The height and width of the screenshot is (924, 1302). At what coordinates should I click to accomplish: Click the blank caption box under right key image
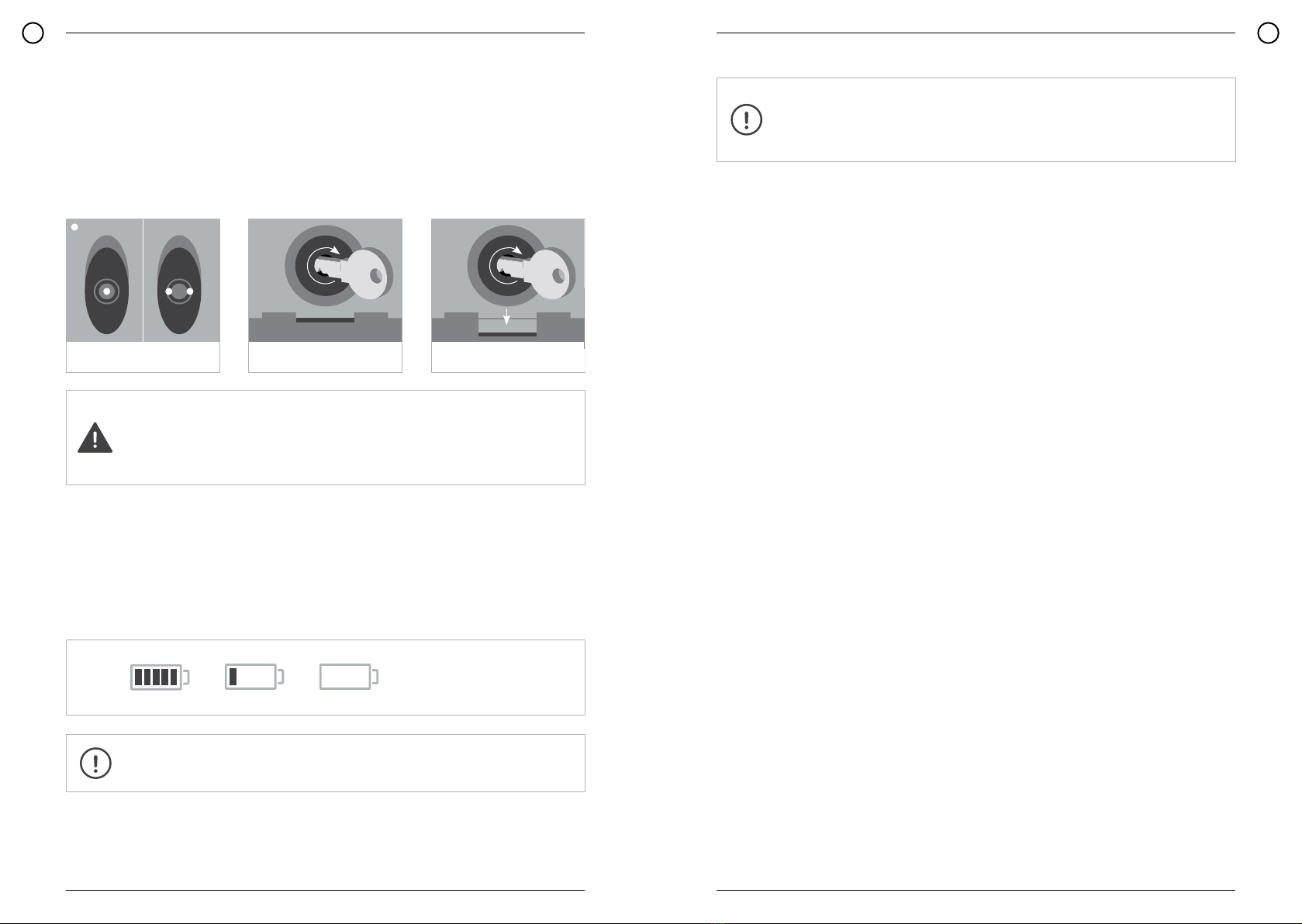tap(508, 357)
